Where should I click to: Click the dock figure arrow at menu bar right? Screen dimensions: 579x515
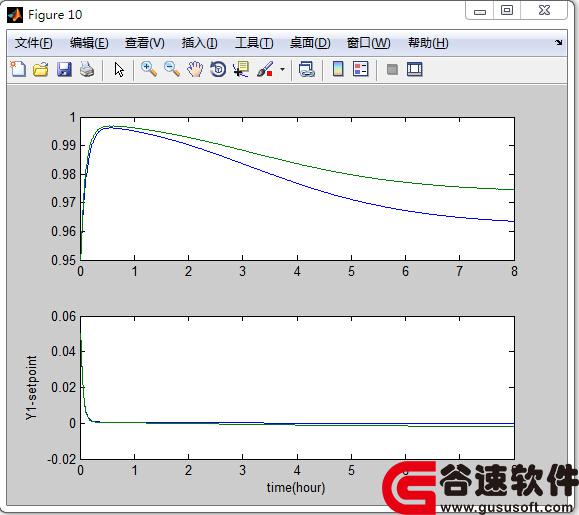pos(558,43)
